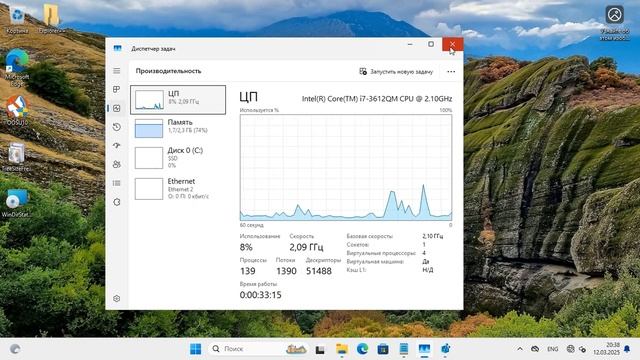Open the App history sidebar icon

tap(117, 127)
